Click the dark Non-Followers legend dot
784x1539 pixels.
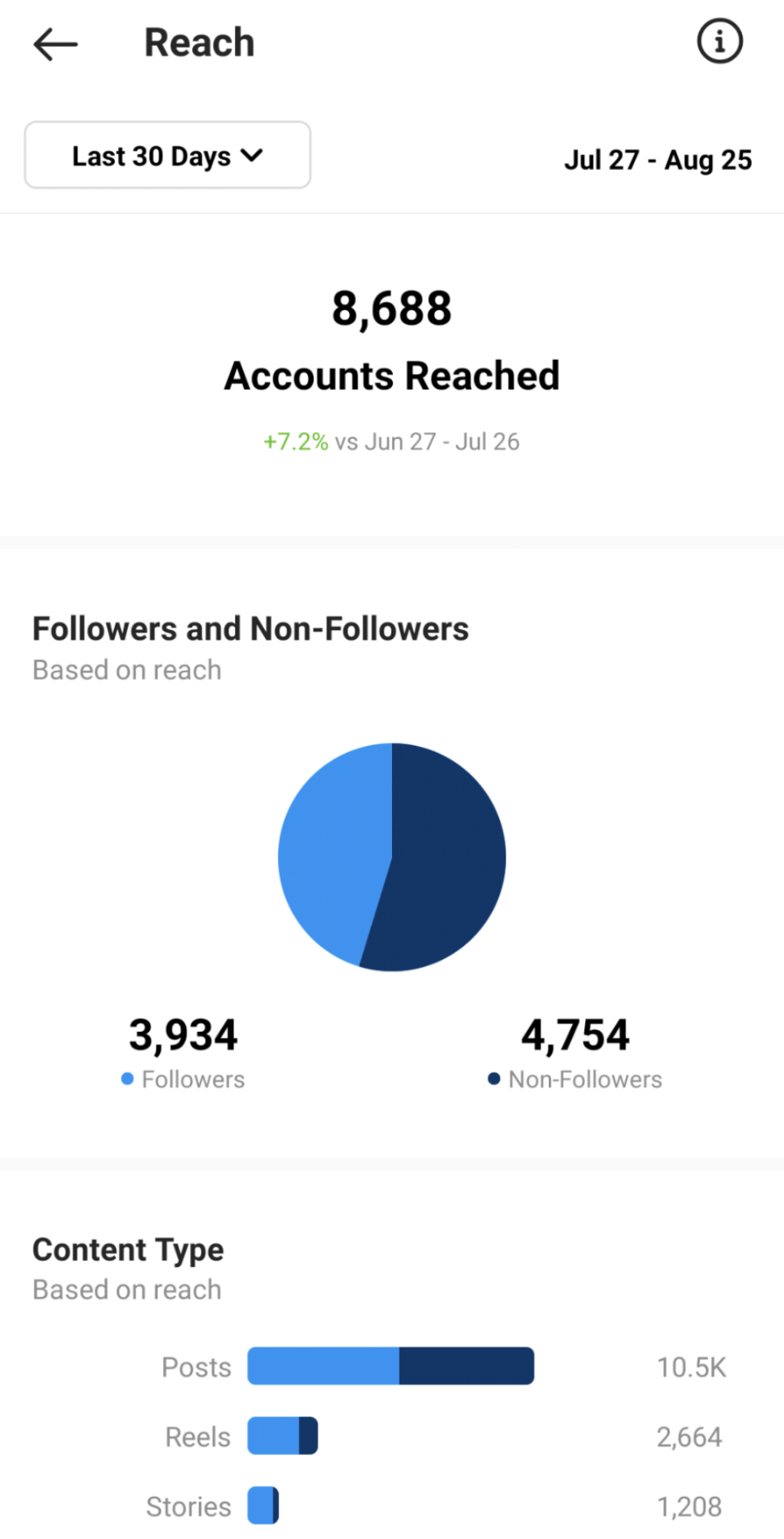point(494,1078)
